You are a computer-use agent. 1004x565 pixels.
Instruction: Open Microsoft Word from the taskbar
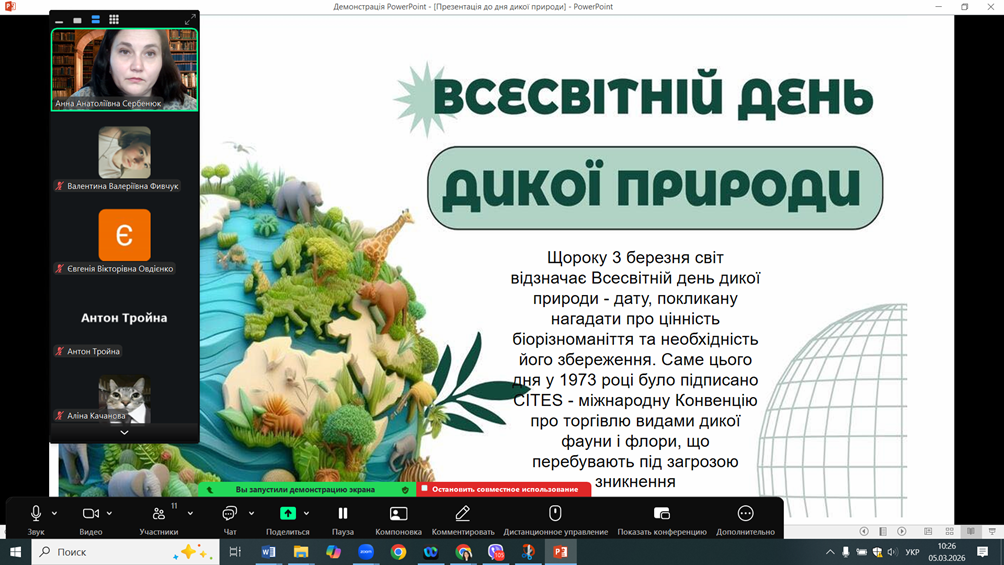pyautogui.click(x=268, y=552)
